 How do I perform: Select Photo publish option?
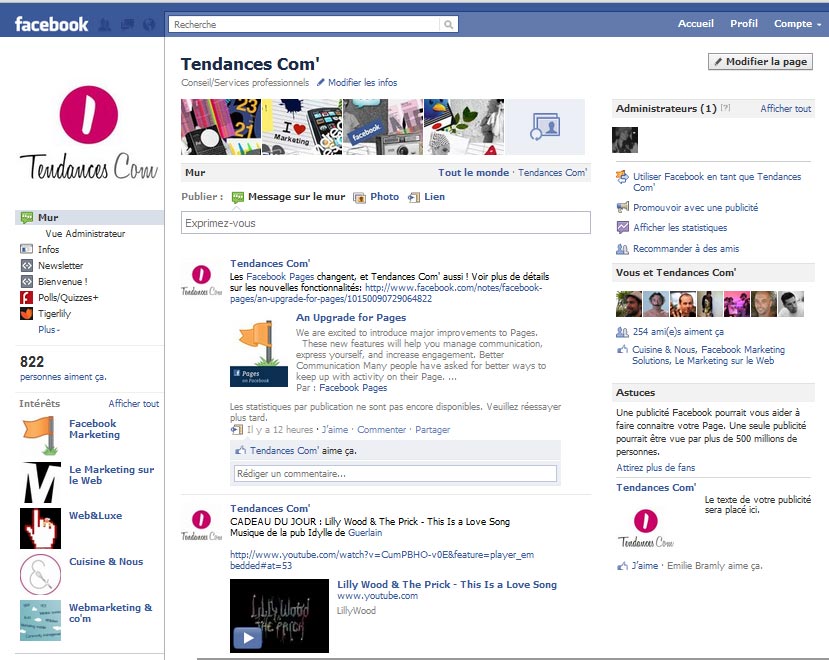pyautogui.click(x=376, y=197)
